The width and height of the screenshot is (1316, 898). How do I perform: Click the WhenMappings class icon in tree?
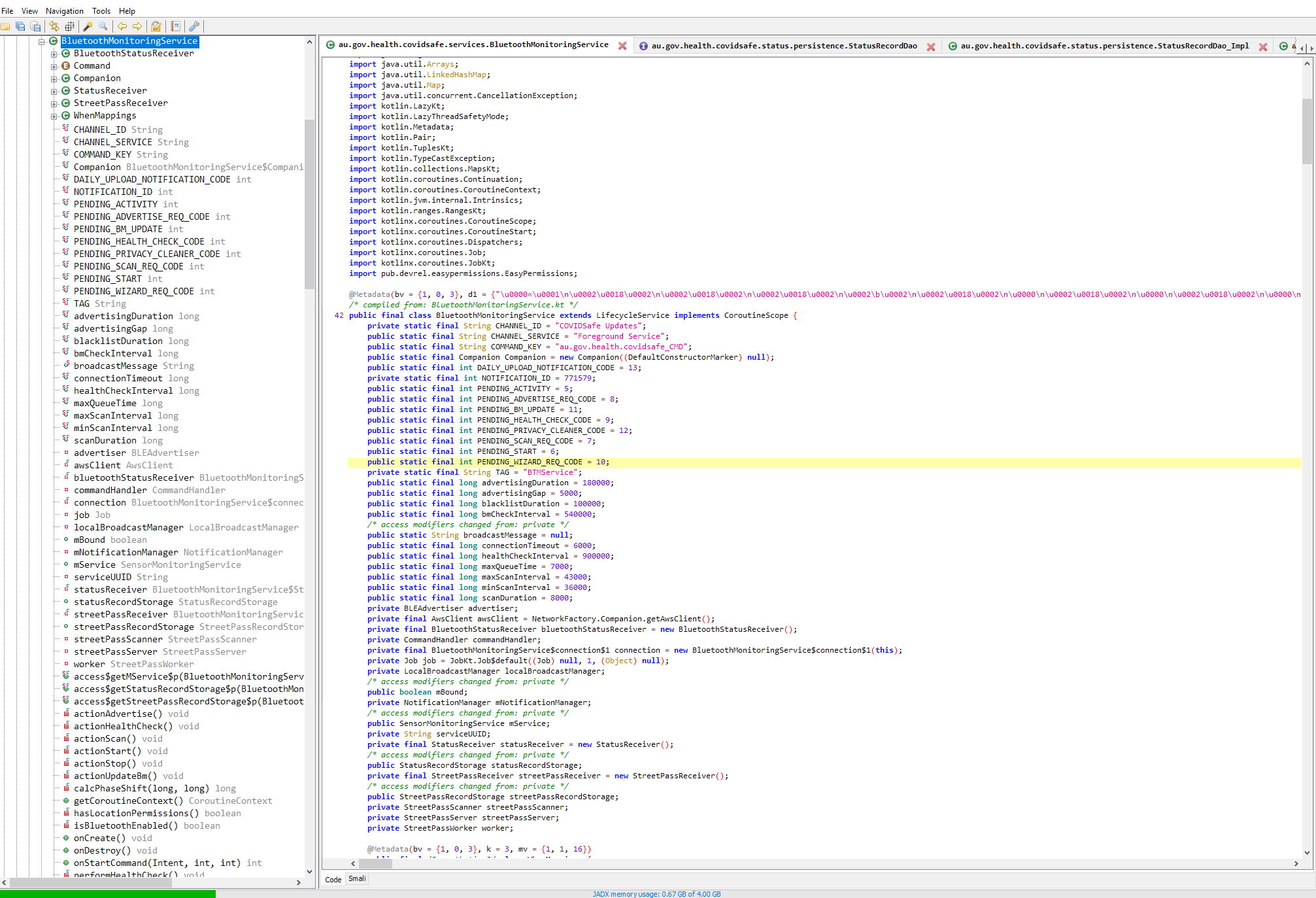point(65,115)
